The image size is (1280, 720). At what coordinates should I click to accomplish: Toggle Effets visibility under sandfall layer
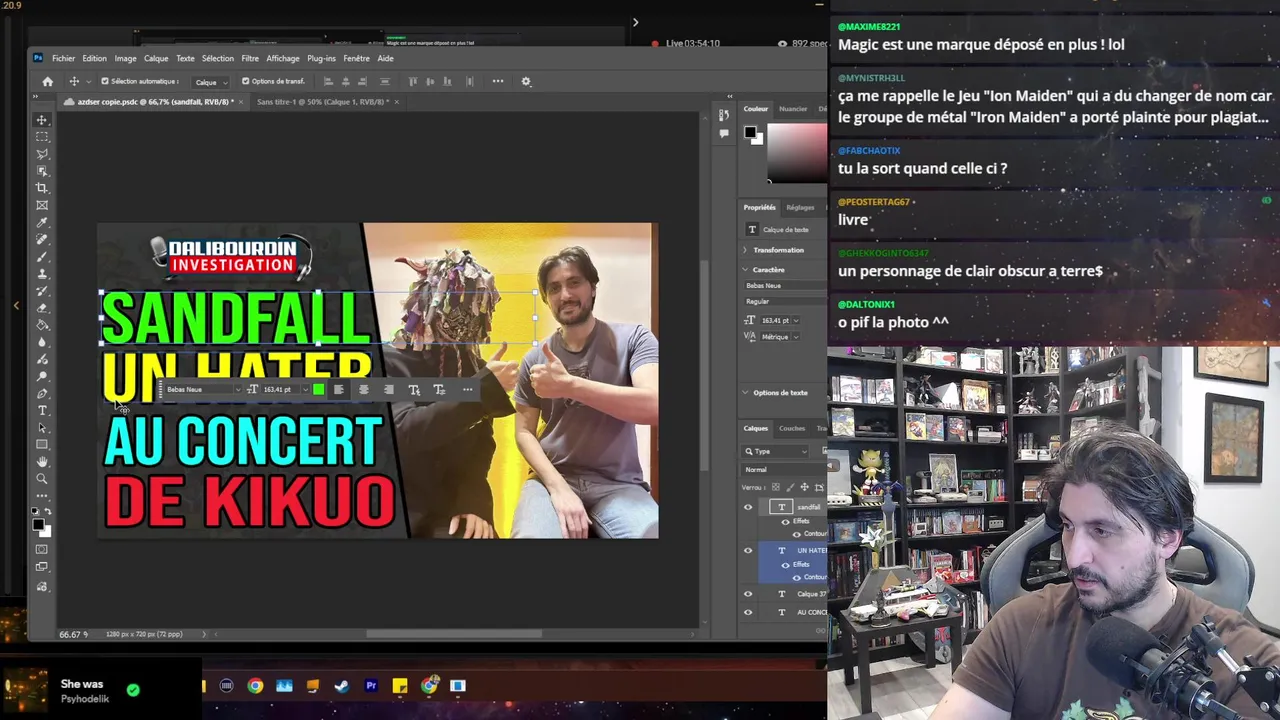pyautogui.click(x=785, y=521)
